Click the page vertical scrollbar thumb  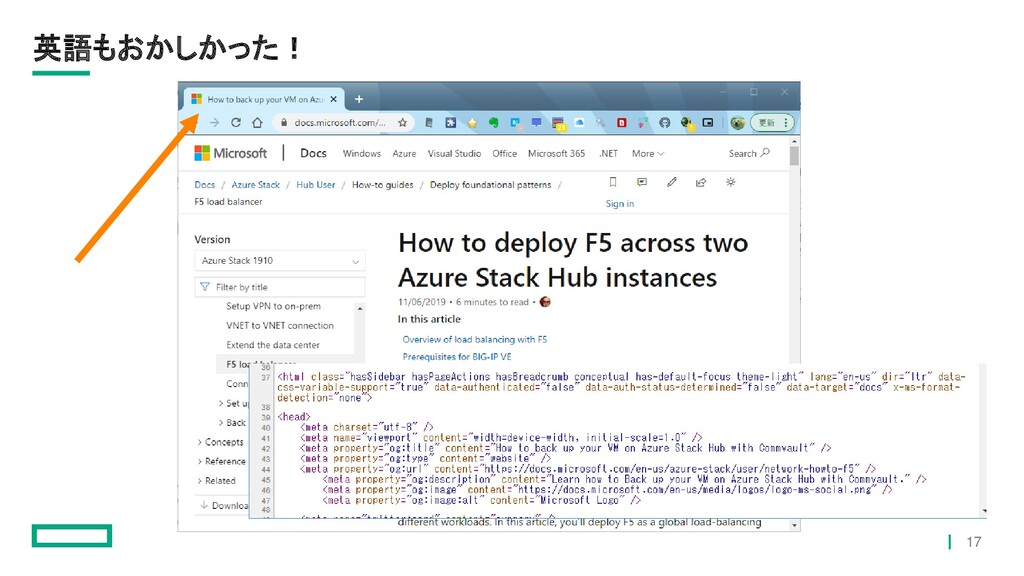click(794, 156)
